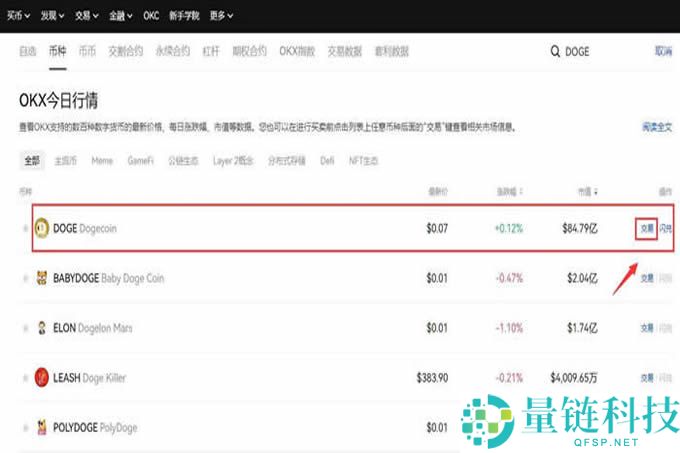
Task: Click the POLYDOGE PolyDoge name
Action: 95,428
